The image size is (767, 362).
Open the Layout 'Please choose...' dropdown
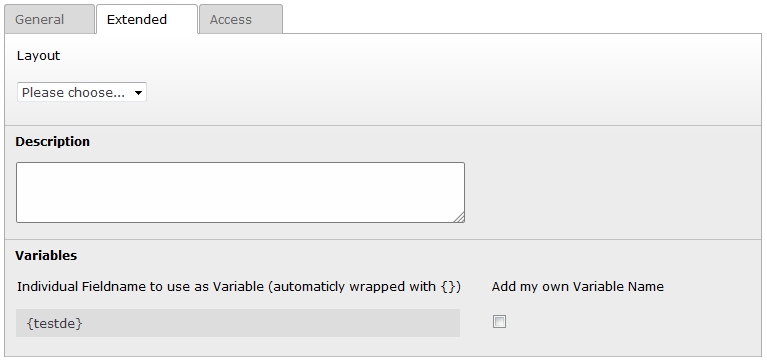pyautogui.click(x=82, y=92)
